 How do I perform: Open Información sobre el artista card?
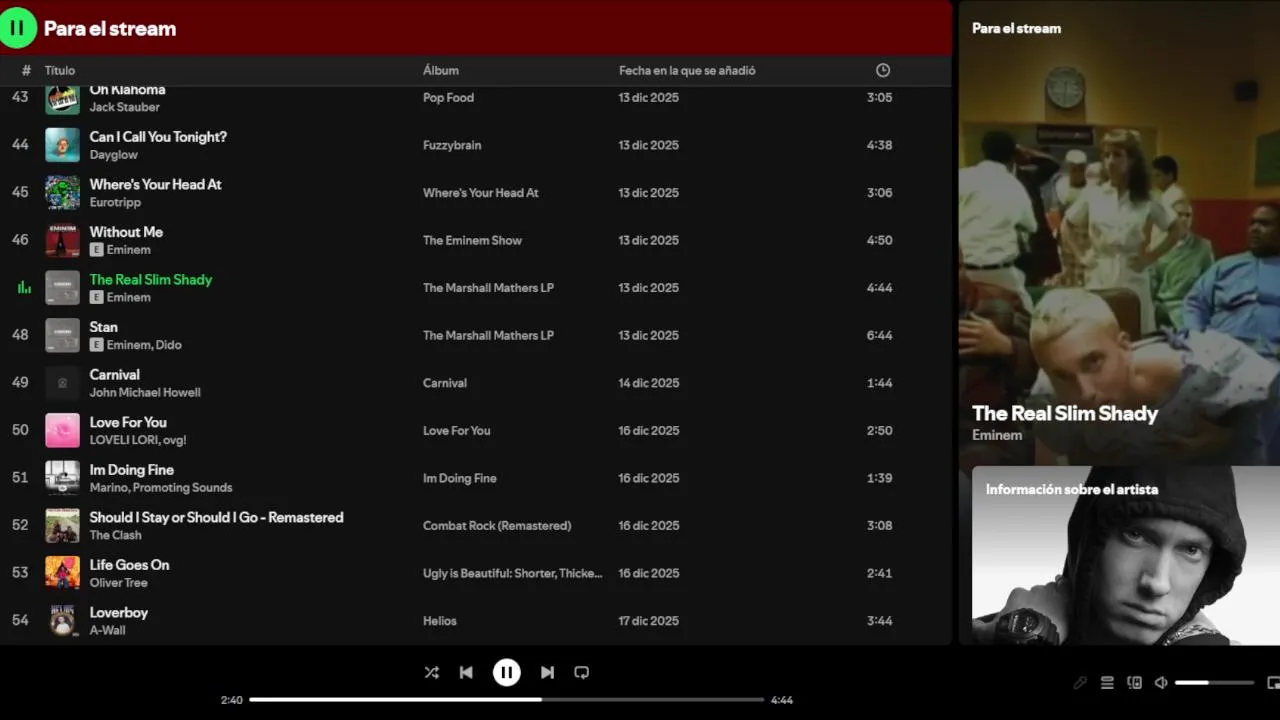pyautogui.click(x=1126, y=555)
